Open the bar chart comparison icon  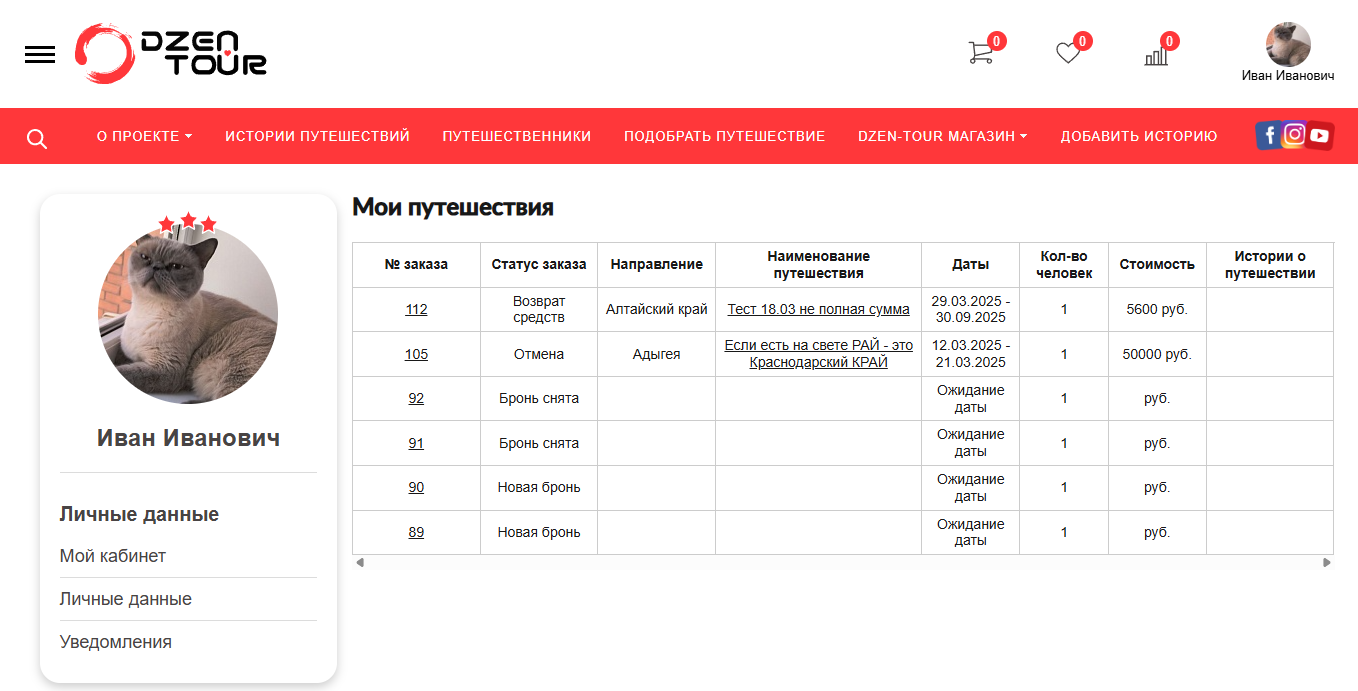[x=1156, y=54]
